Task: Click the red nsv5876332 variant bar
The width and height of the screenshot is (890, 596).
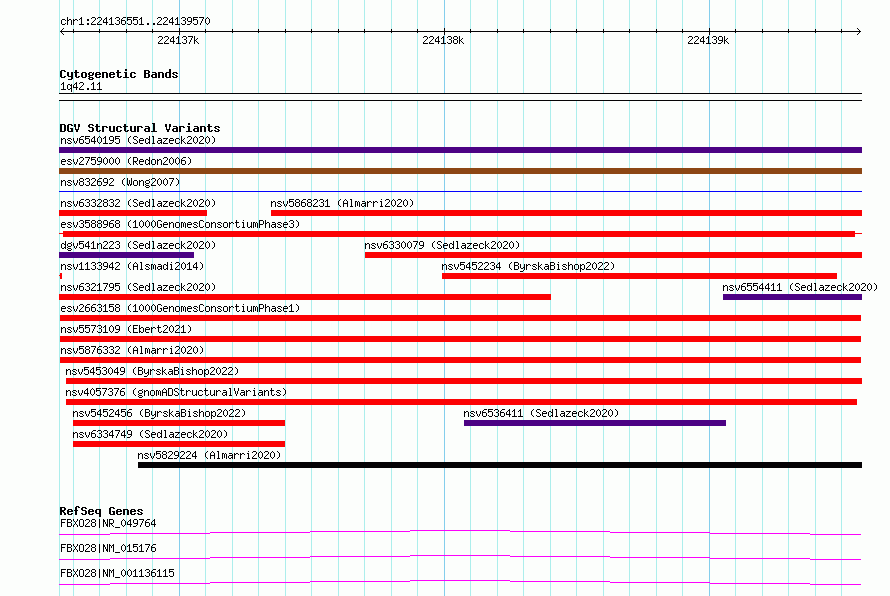Action: click(x=460, y=360)
